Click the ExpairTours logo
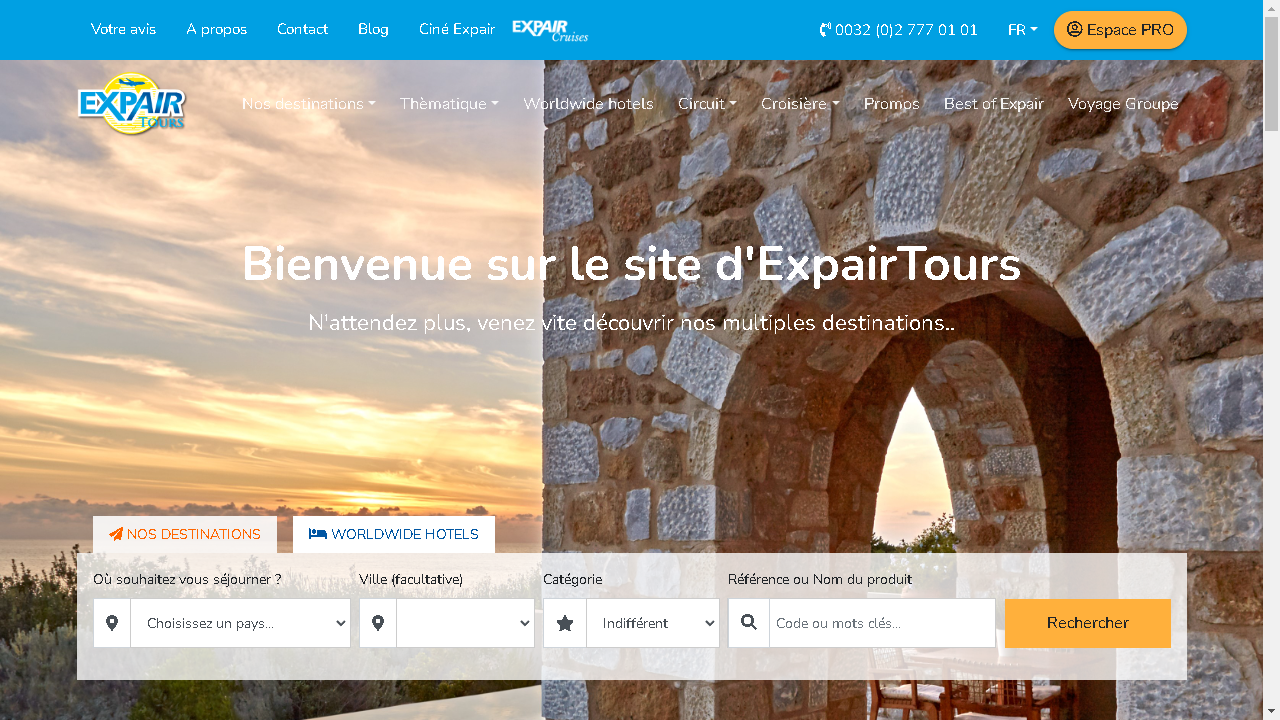Image resolution: width=1280 pixels, height=720 pixels. [x=132, y=103]
